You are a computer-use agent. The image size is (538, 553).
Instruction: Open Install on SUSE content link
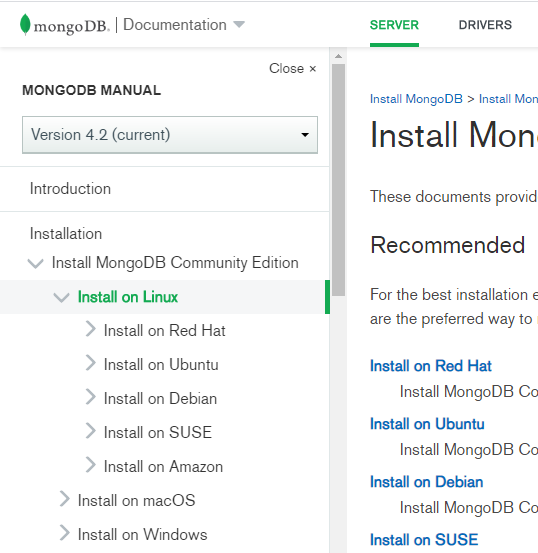[424, 540]
